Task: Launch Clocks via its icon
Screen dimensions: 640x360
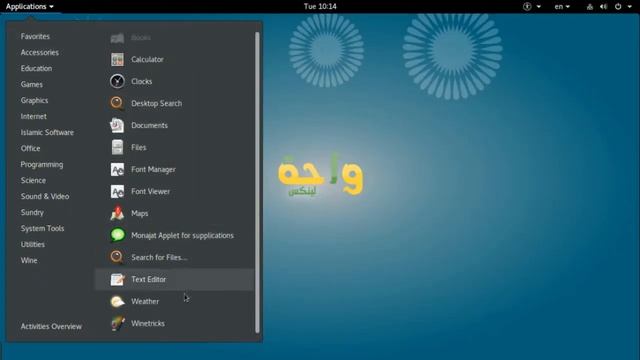Action: pyautogui.click(x=118, y=82)
